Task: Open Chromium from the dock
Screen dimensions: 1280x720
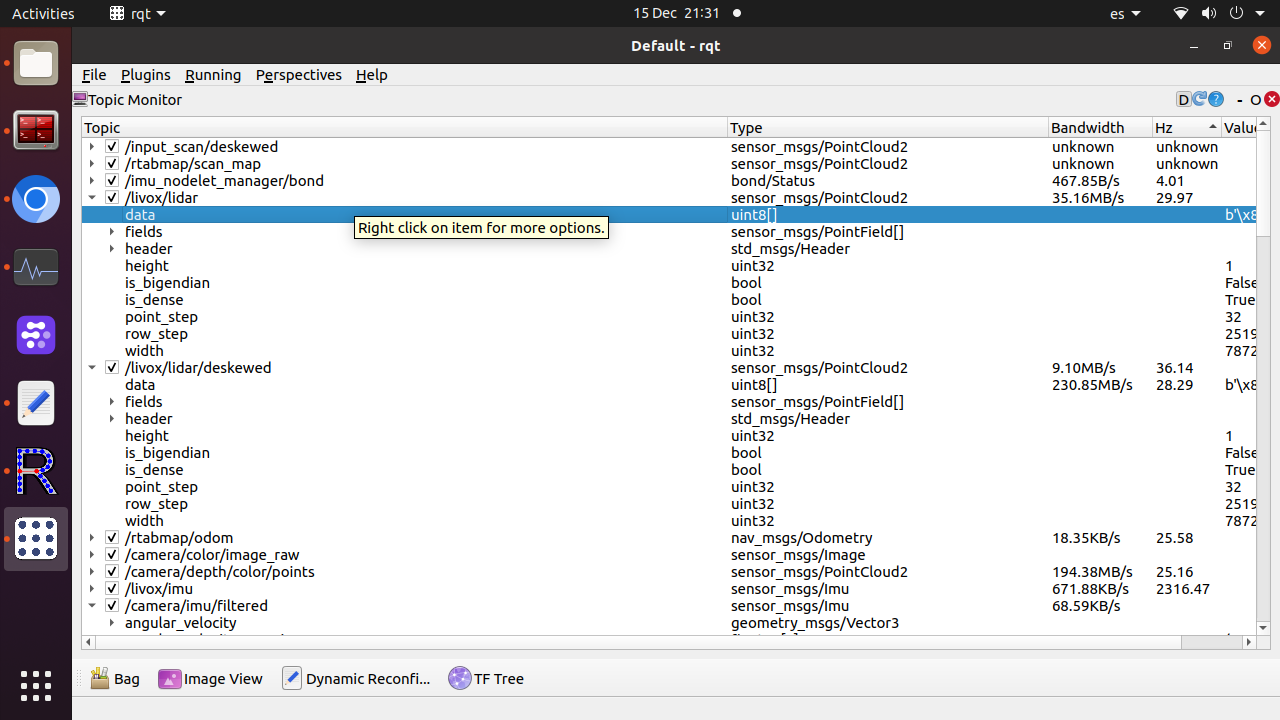Action: (36, 200)
